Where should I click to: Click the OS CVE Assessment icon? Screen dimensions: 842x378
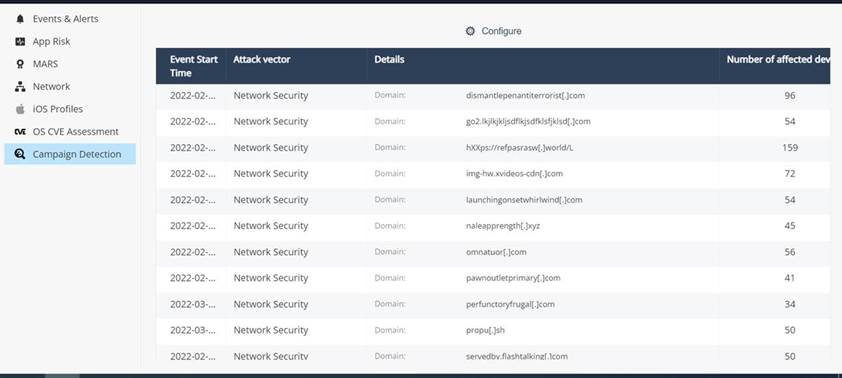20,132
